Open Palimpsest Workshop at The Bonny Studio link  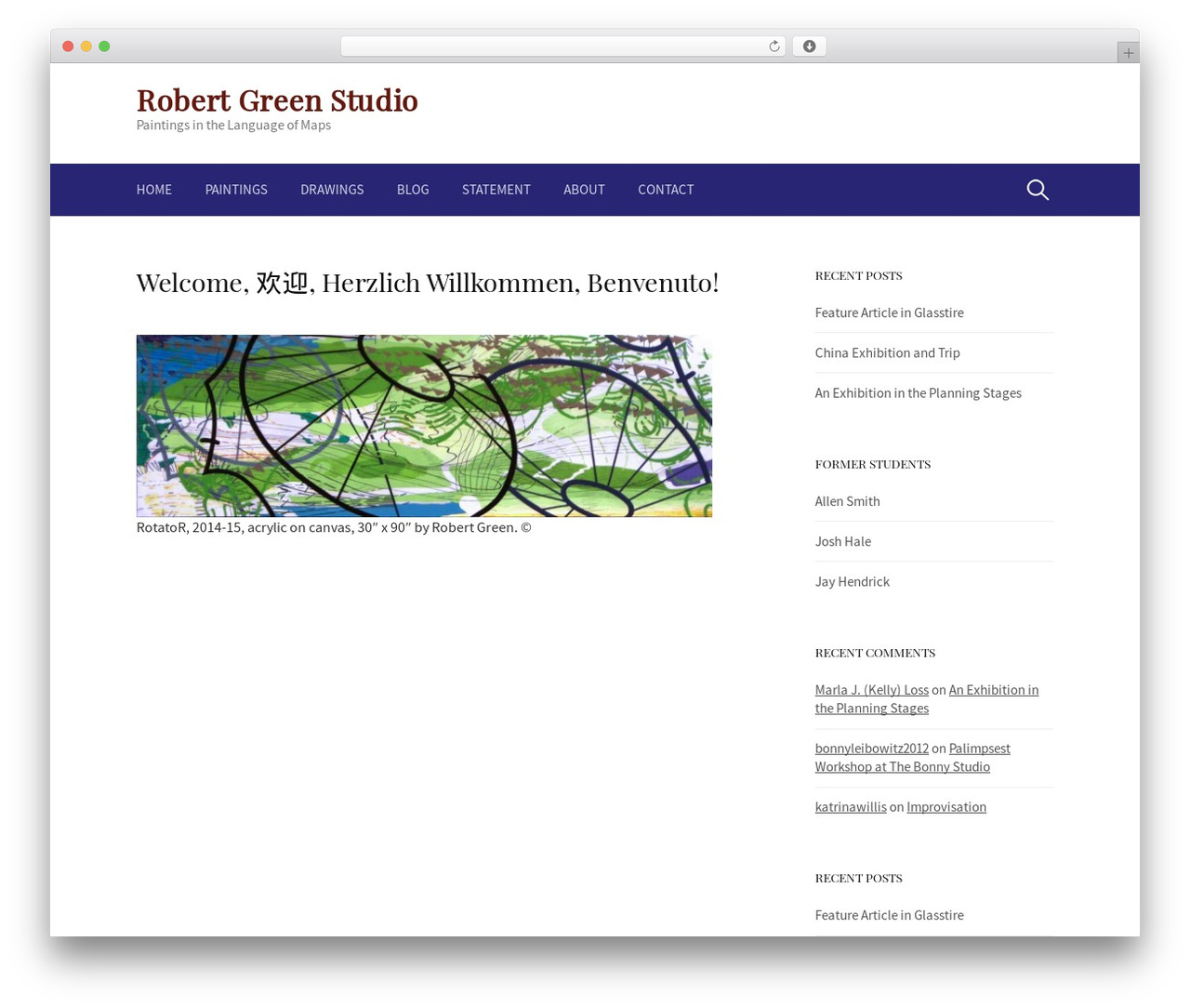coord(912,758)
